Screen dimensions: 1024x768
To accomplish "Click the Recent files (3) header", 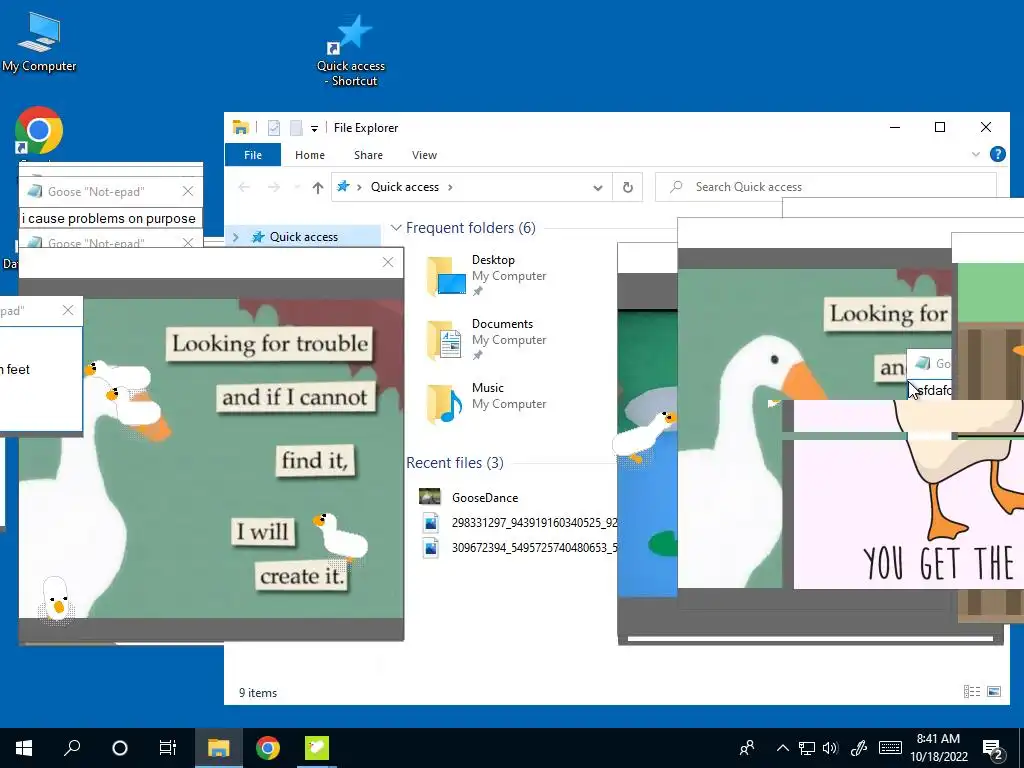I will (455, 463).
